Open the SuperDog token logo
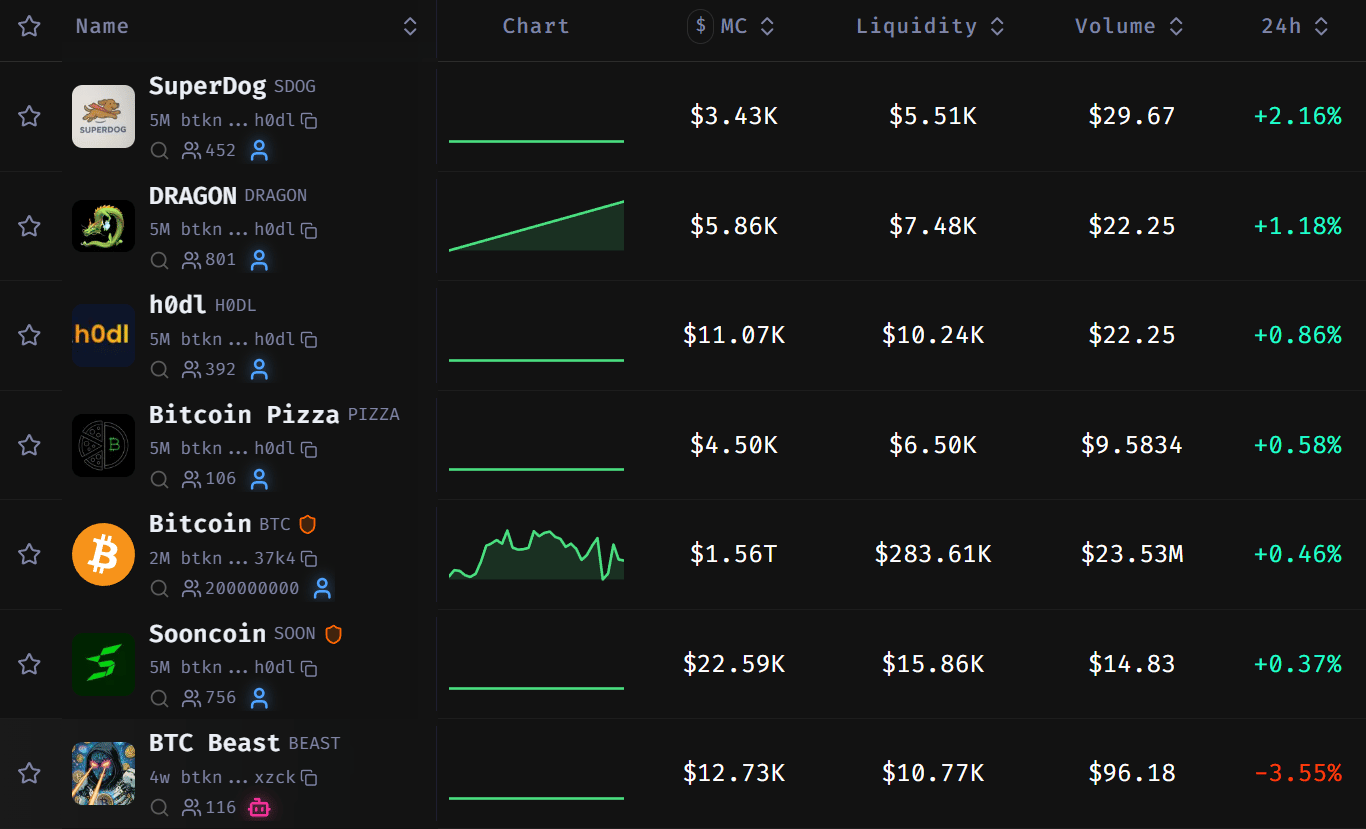 [103, 116]
